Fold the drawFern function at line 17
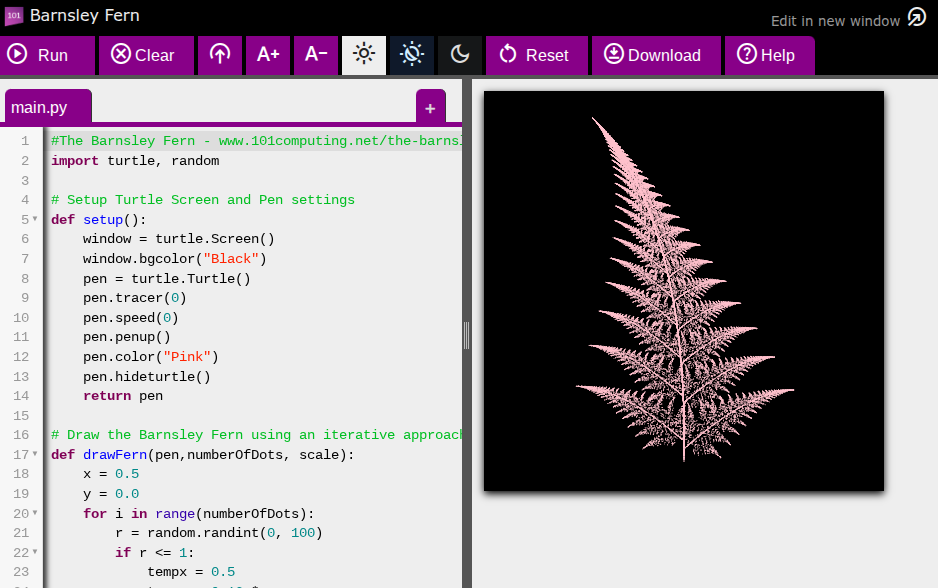 pos(35,455)
